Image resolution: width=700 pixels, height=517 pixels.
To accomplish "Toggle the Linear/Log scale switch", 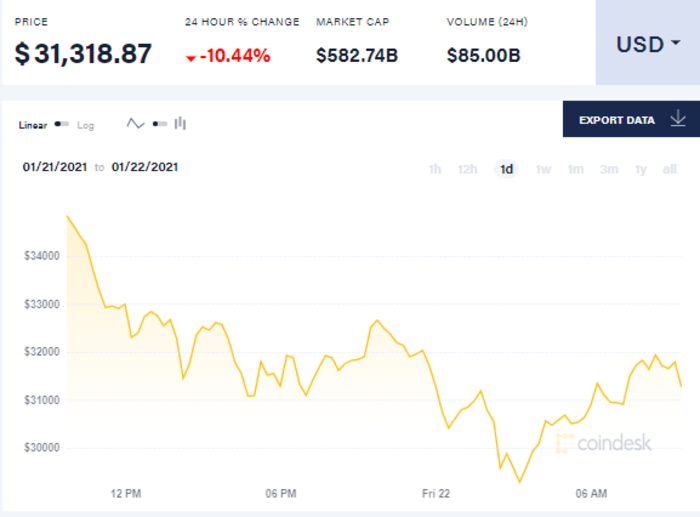I will pyautogui.click(x=62, y=125).
